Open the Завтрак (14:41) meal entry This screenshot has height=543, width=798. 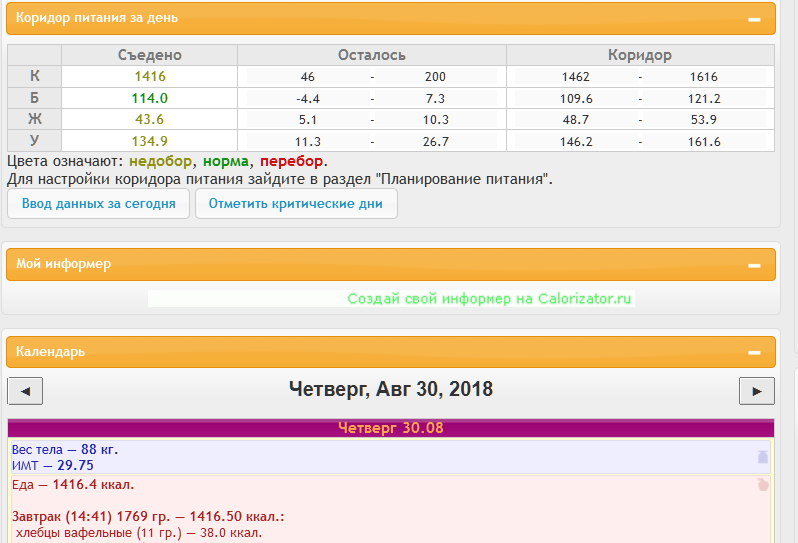tap(148, 517)
